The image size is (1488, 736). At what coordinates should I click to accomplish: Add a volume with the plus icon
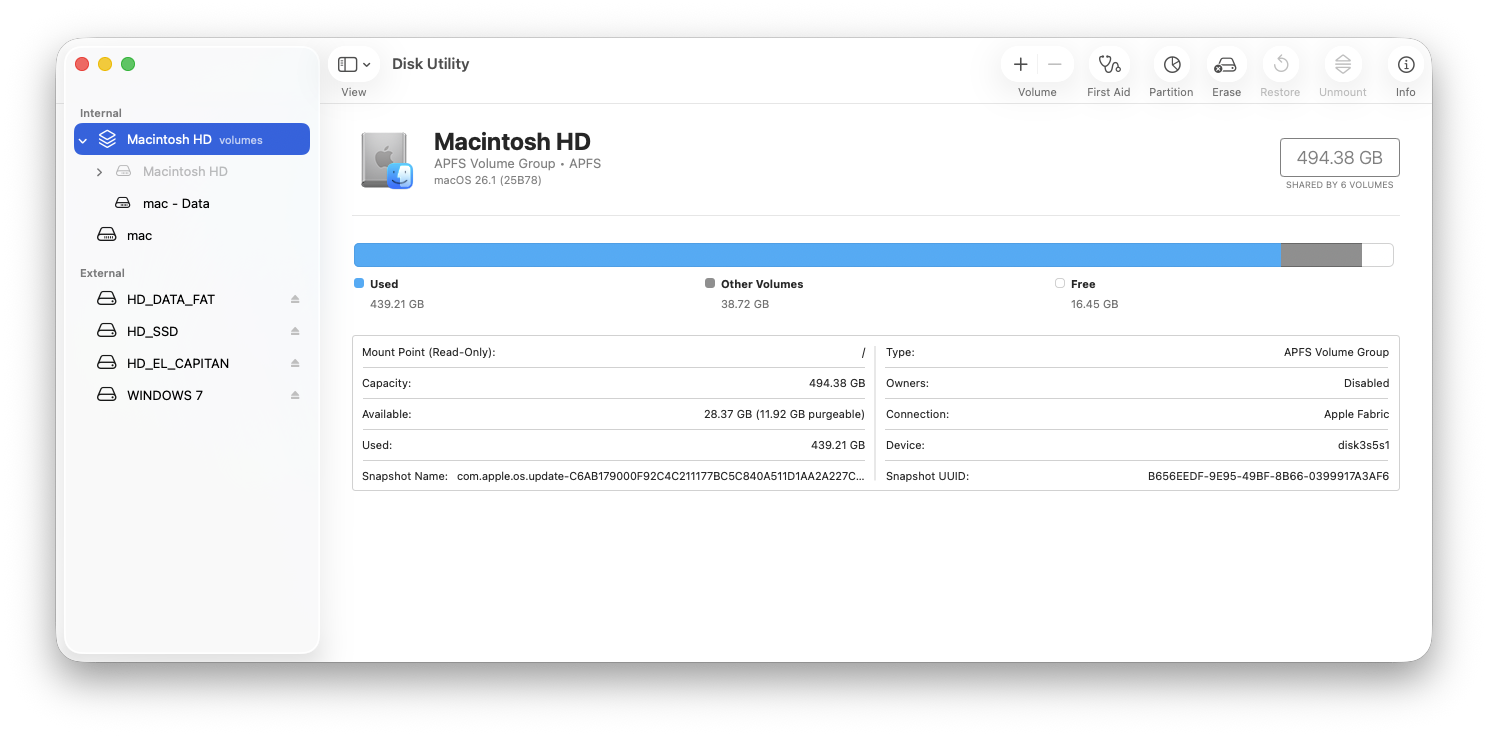click(1020, 64)
